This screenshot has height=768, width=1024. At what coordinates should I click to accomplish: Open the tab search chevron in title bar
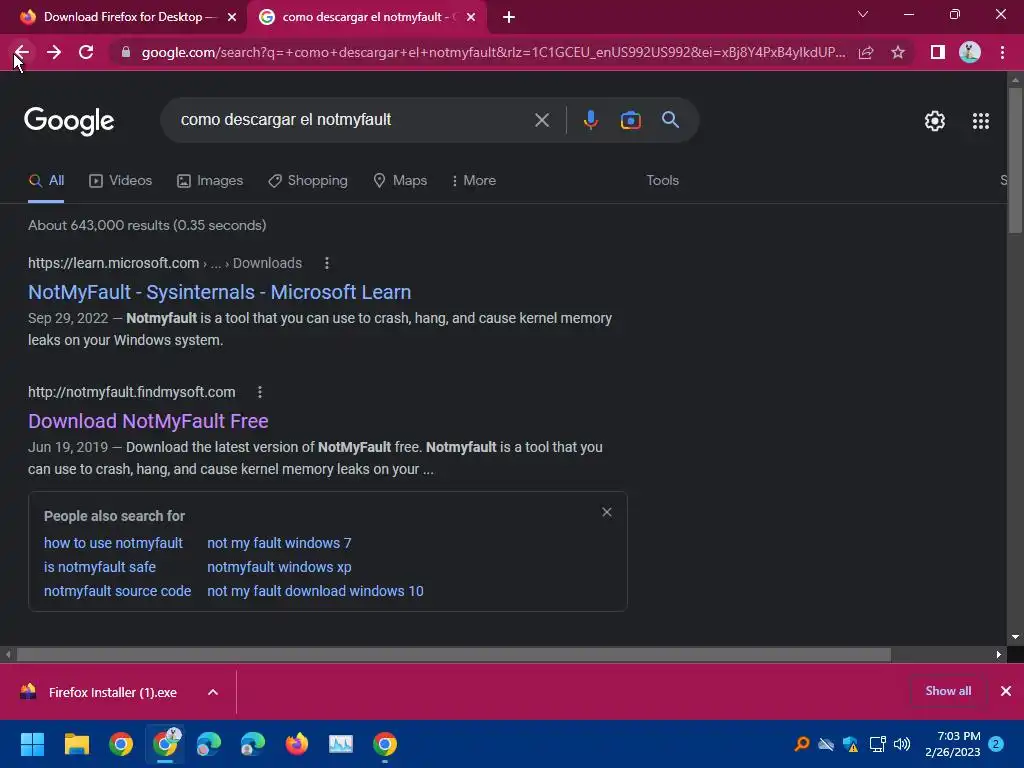click(863, 14)
